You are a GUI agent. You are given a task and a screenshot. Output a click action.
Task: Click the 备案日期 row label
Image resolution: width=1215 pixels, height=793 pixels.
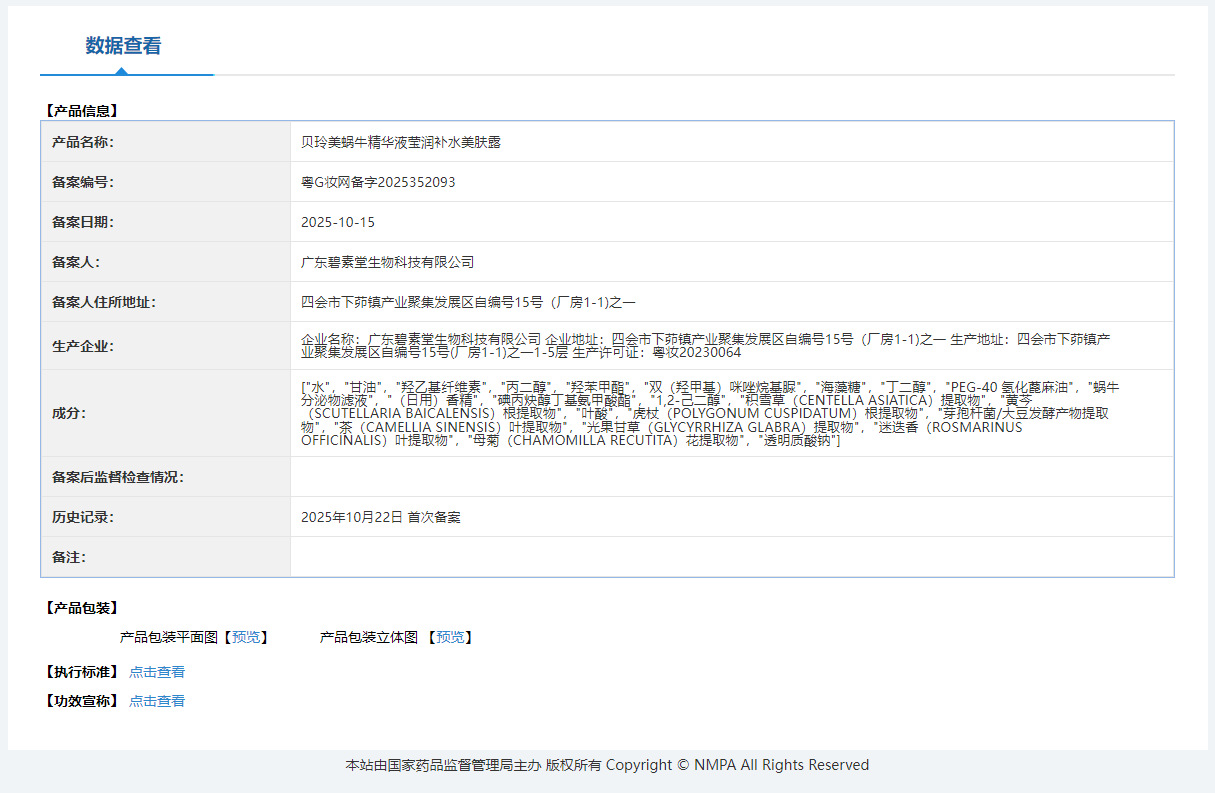click(x=83, y=222)
